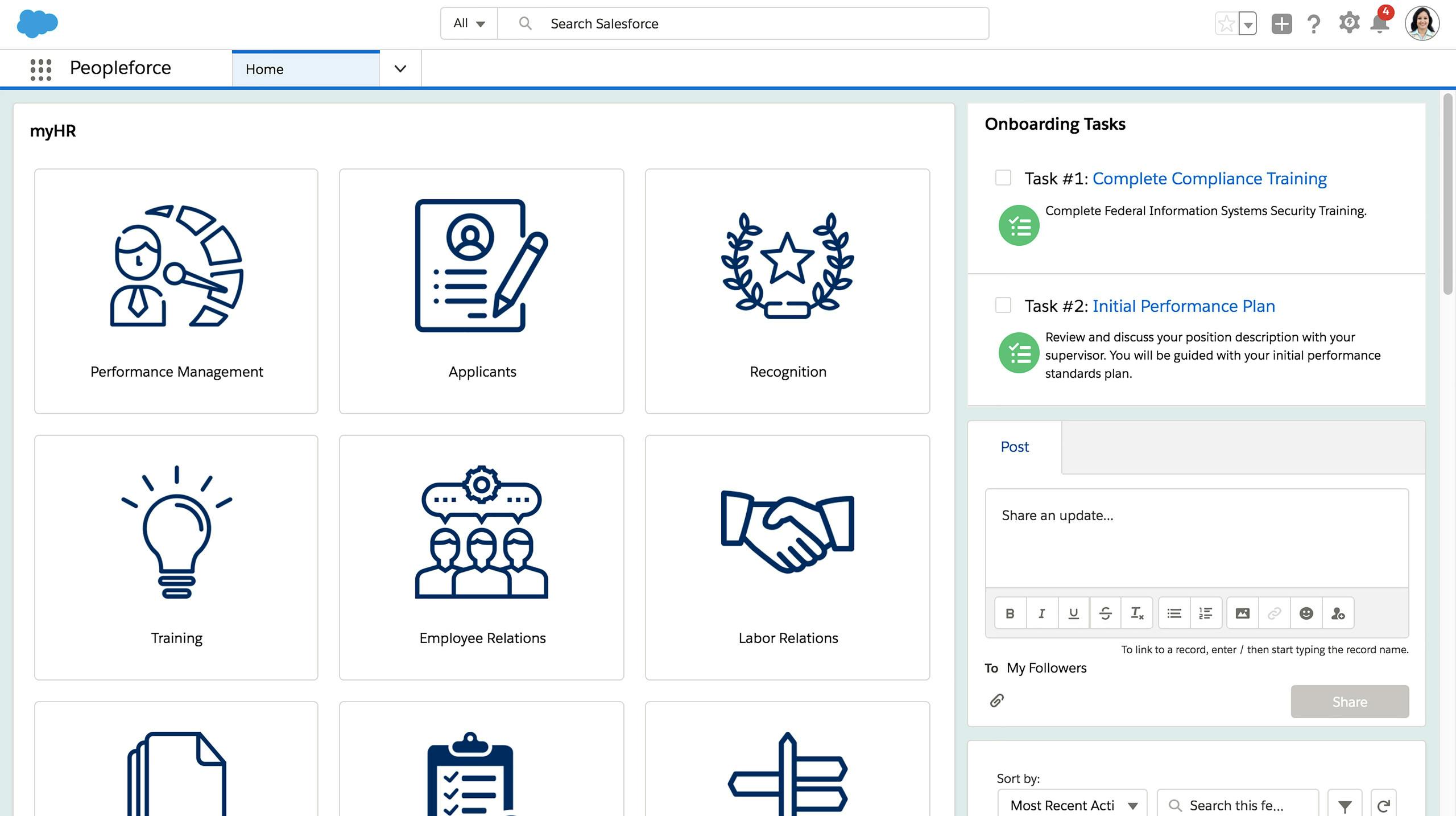Open the Labor Relations handshake tile
Screen dimensions: 1456x816
(788, 557)
